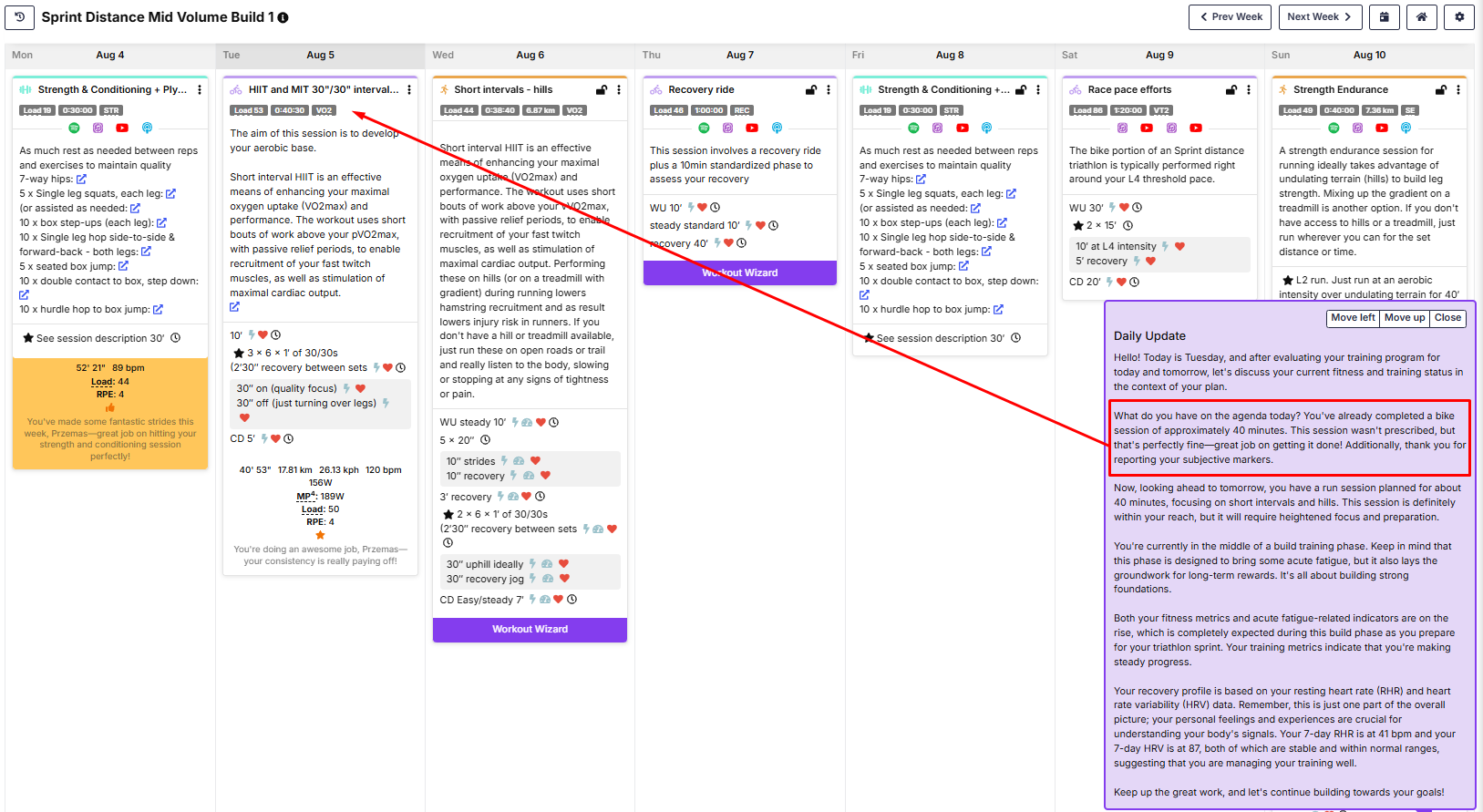1483x812 pixels.
Task: Open the YouTube link on Monday's strength session
Action: 122,128
